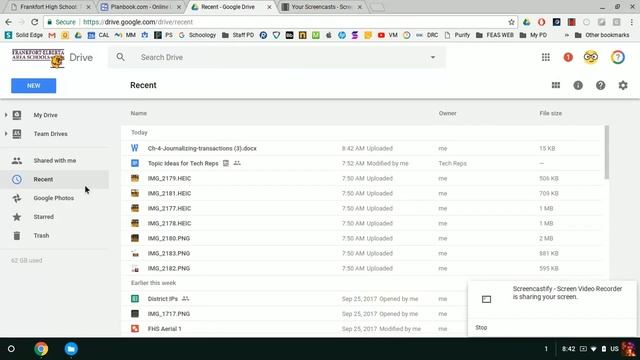Click the Docs icon of Topic Ideas
Image resolution: width=640 pixels, height=360 pixels.
point(135,163)
